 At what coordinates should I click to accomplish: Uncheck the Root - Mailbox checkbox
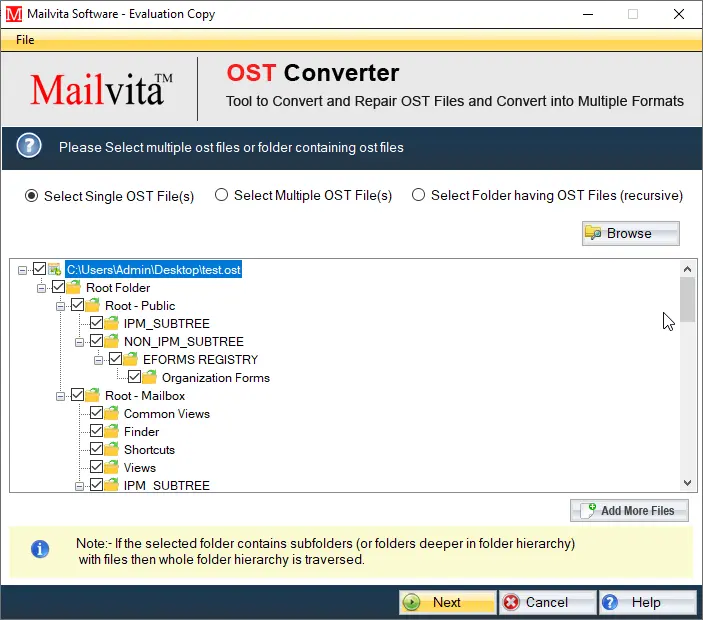77,395
